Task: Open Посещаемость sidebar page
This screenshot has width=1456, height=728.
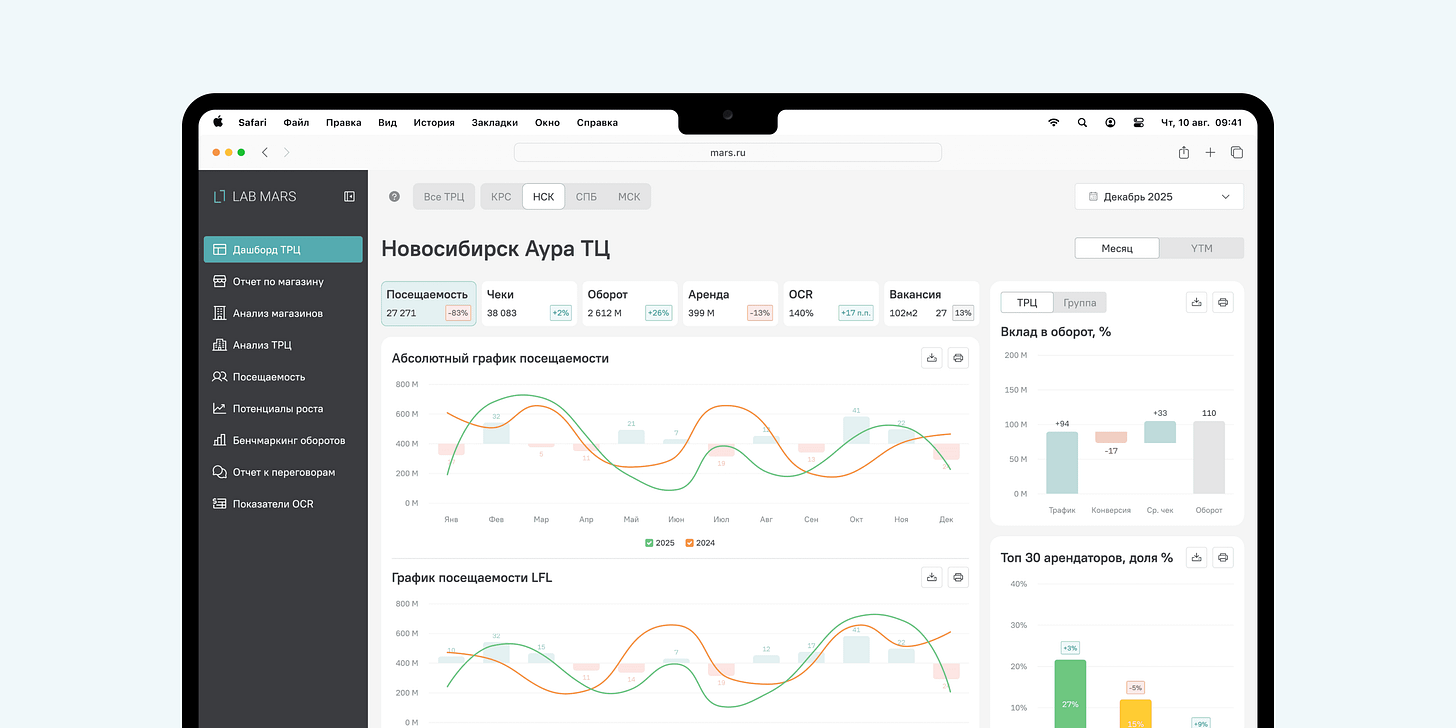Action: pos(283,377)
